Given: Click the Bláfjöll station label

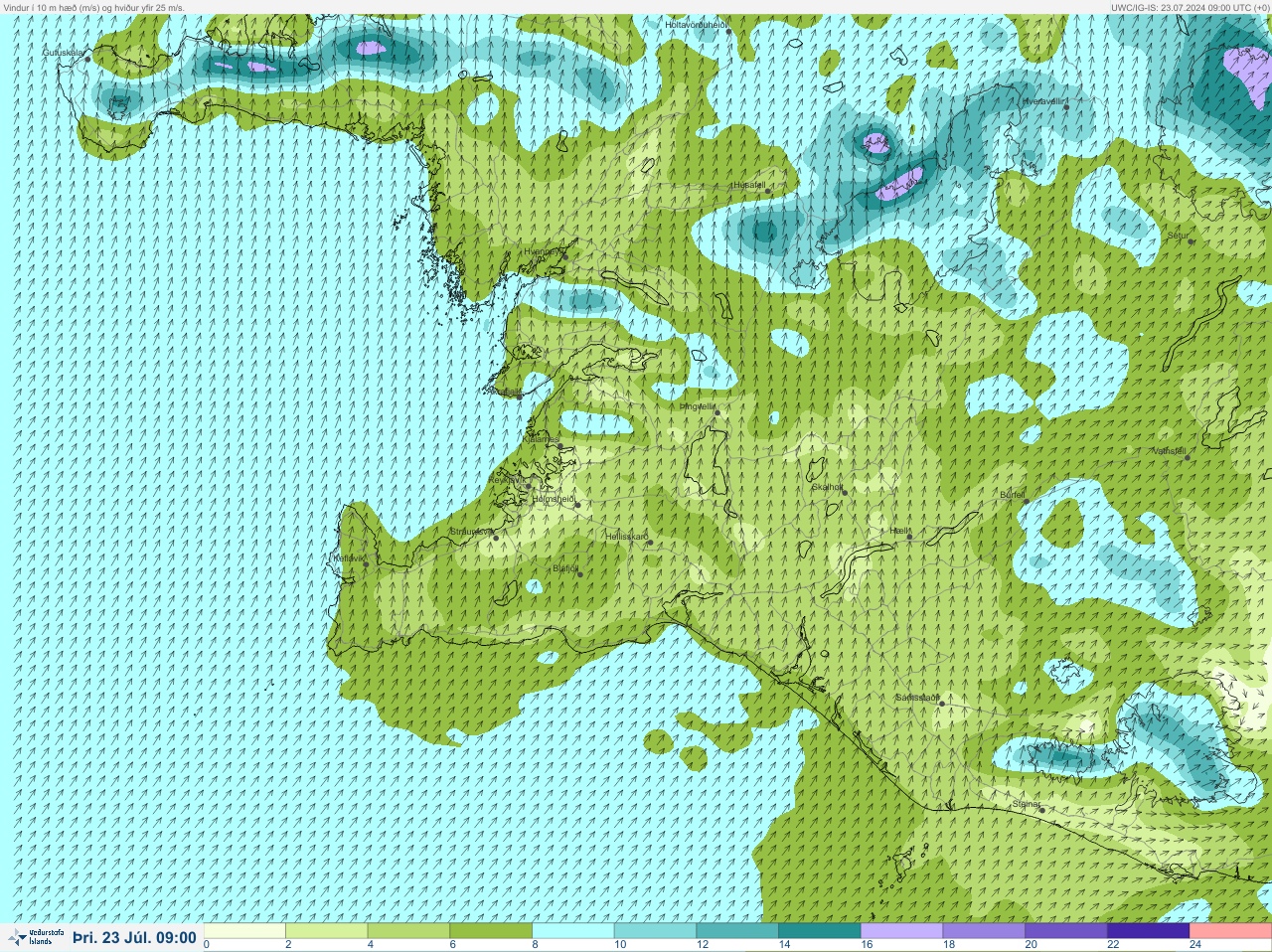Looking at the screenshot, I should click(565, 568).
